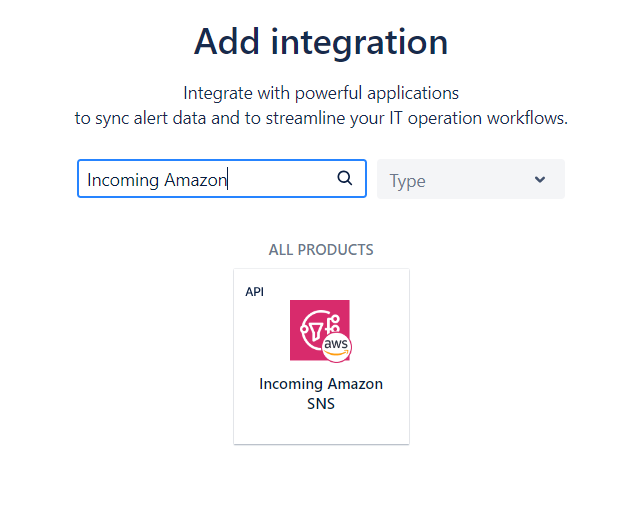The image size is (642, 526).
Task: Click the search magnifier icon
Action: coord(344,178)
